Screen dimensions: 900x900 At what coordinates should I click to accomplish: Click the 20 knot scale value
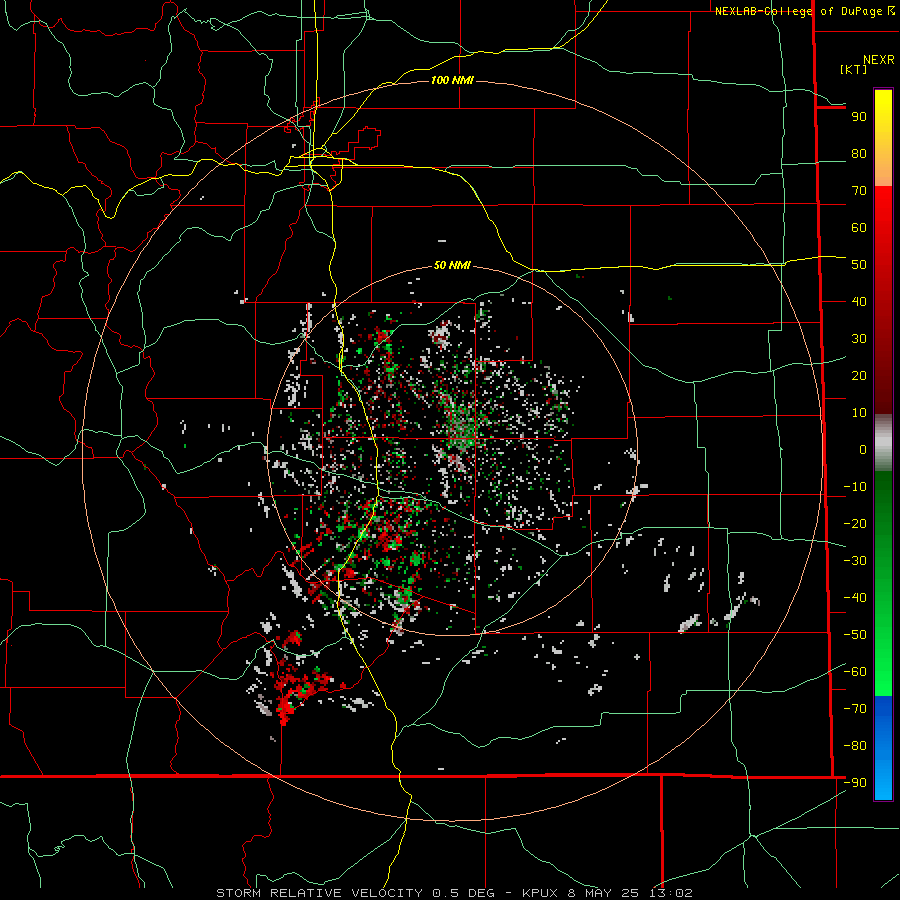859,376
